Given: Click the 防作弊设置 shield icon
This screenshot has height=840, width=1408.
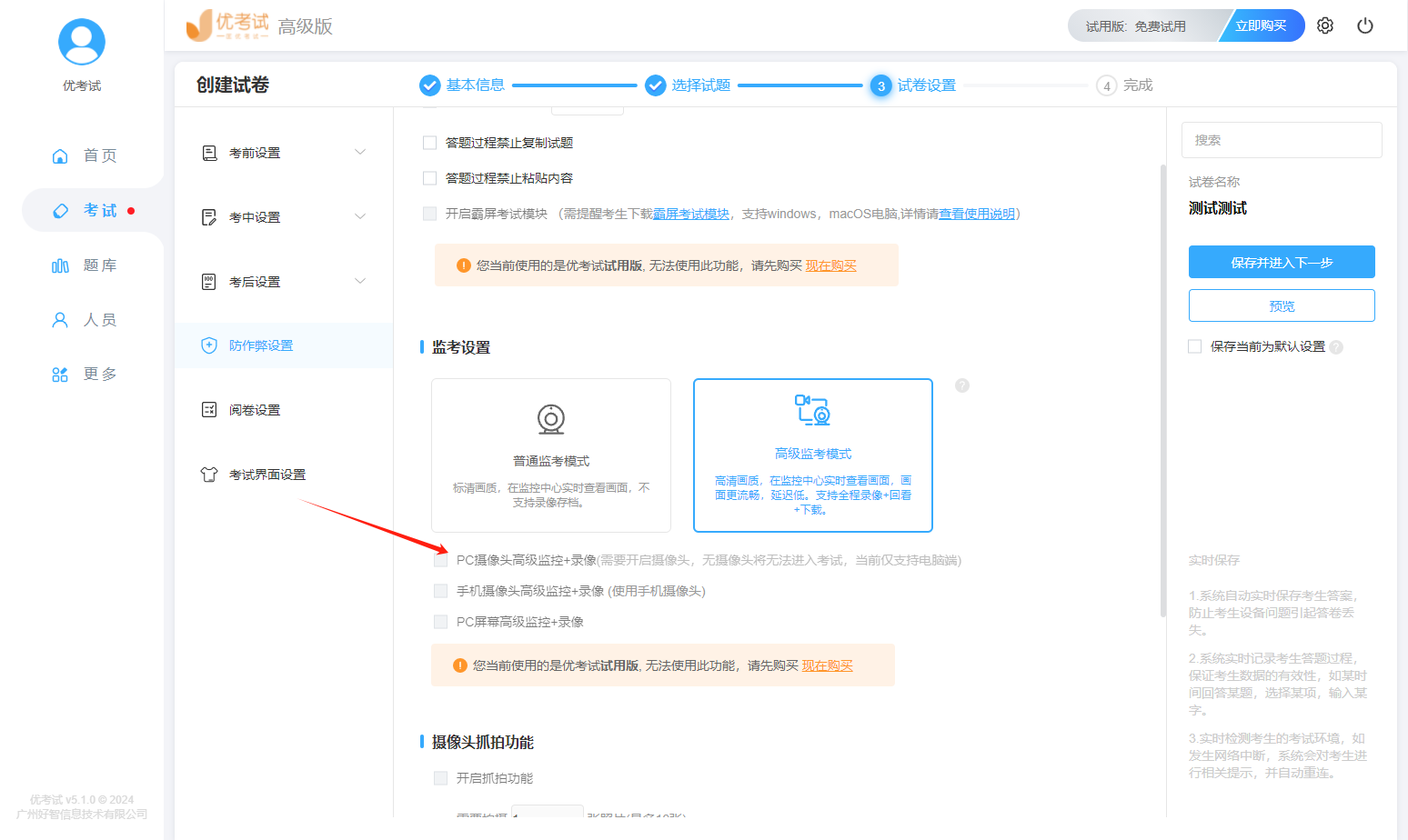Looking at the screenshot, I should [209, 345].
